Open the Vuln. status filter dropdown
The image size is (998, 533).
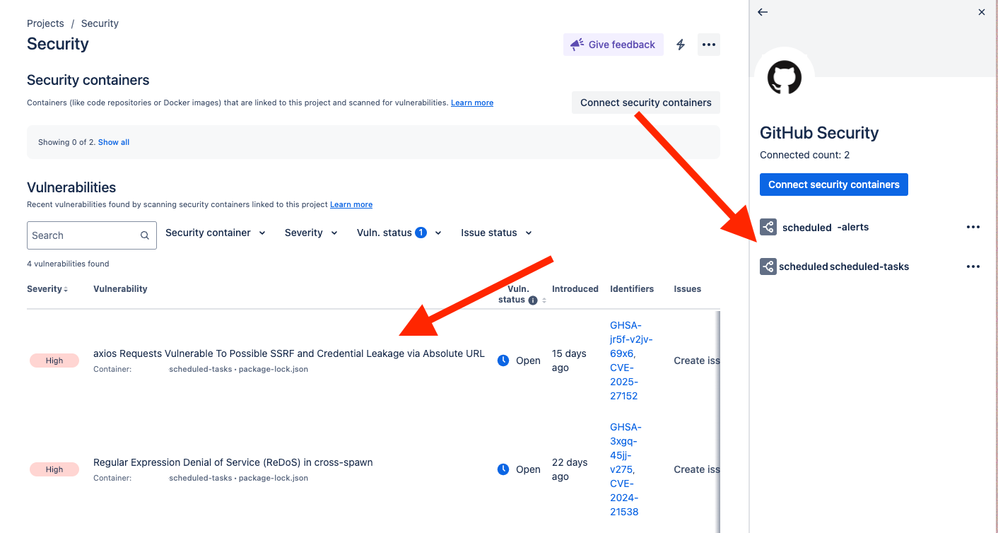point(399,233)
